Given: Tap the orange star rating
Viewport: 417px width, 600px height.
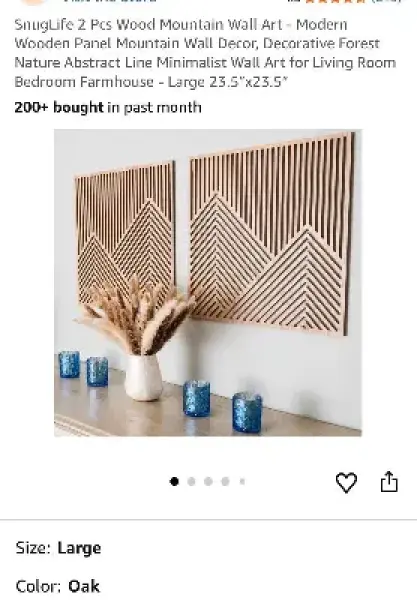Looking at the screenshot, I should [x=335, y=1].
